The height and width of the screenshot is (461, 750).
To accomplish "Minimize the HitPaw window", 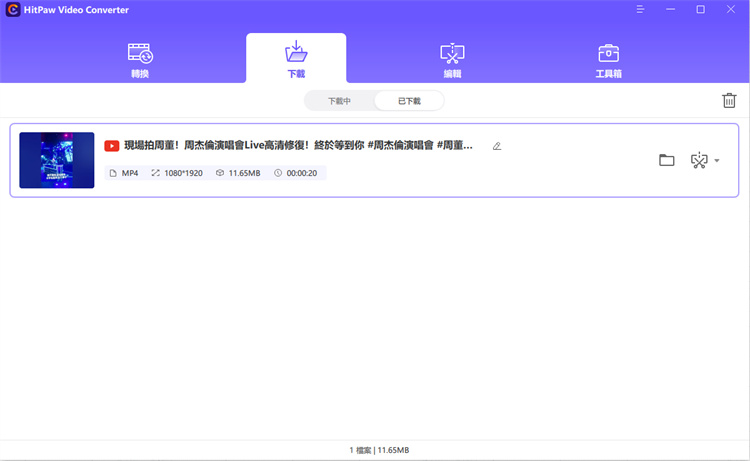I will click(x=671, y=10).
